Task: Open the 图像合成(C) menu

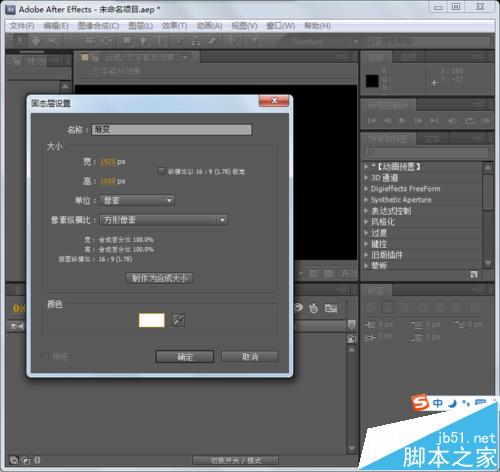Action: click(x=98, y=26)
